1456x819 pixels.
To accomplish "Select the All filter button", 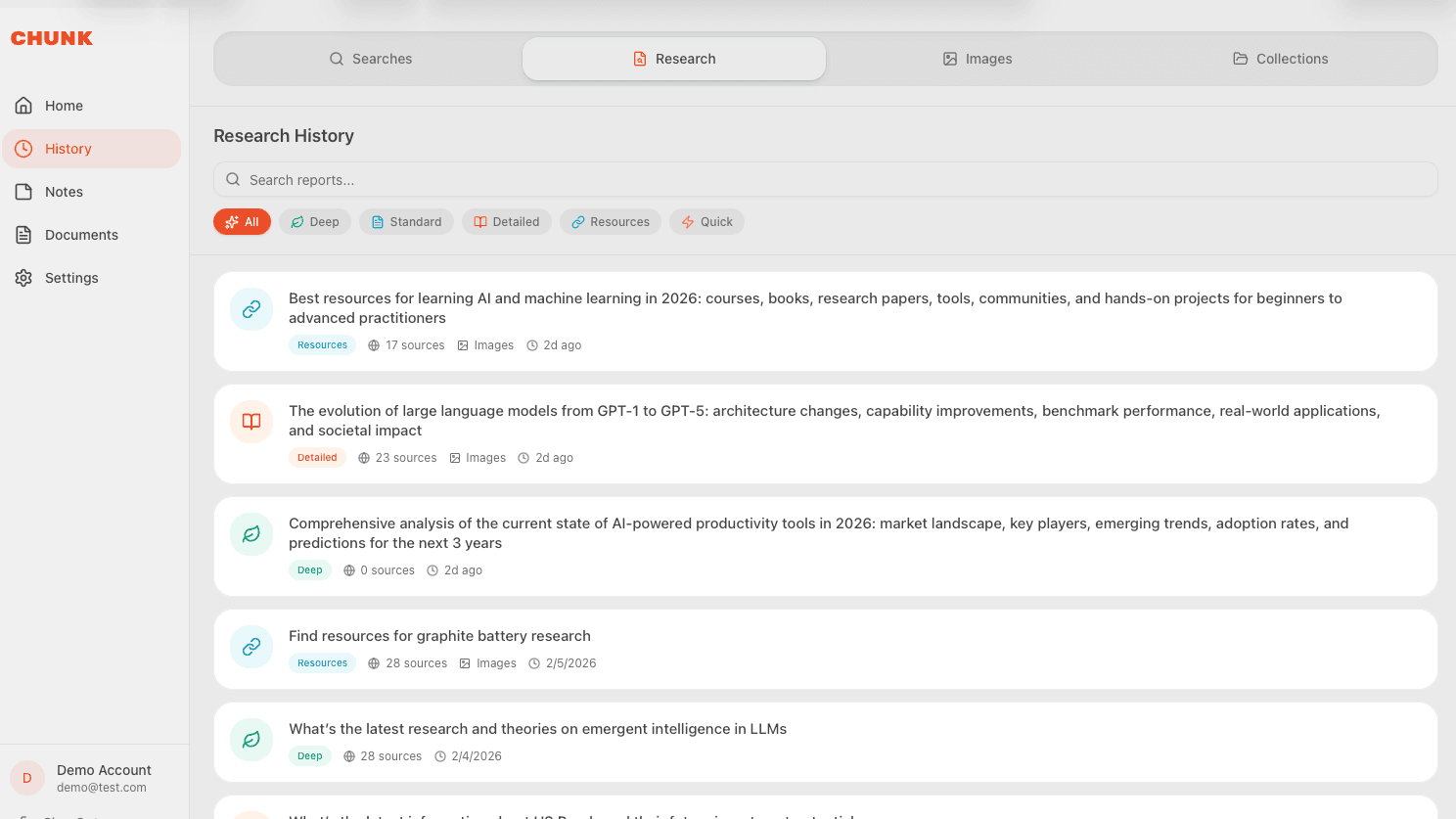I will 242,221.
